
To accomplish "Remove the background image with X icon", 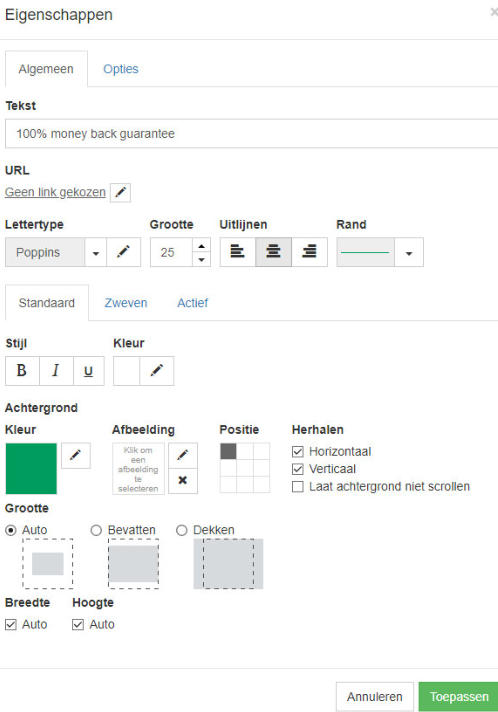I will pyautogui.click(x=183, y=481).
